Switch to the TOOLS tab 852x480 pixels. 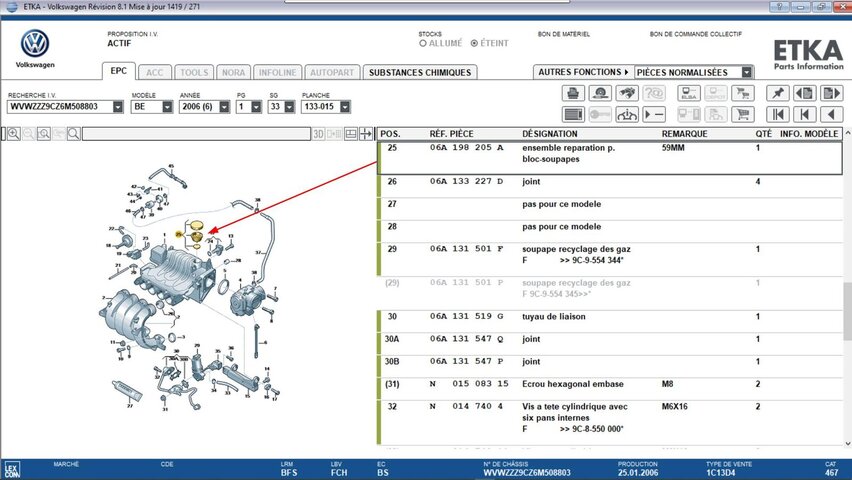[194, 72]
